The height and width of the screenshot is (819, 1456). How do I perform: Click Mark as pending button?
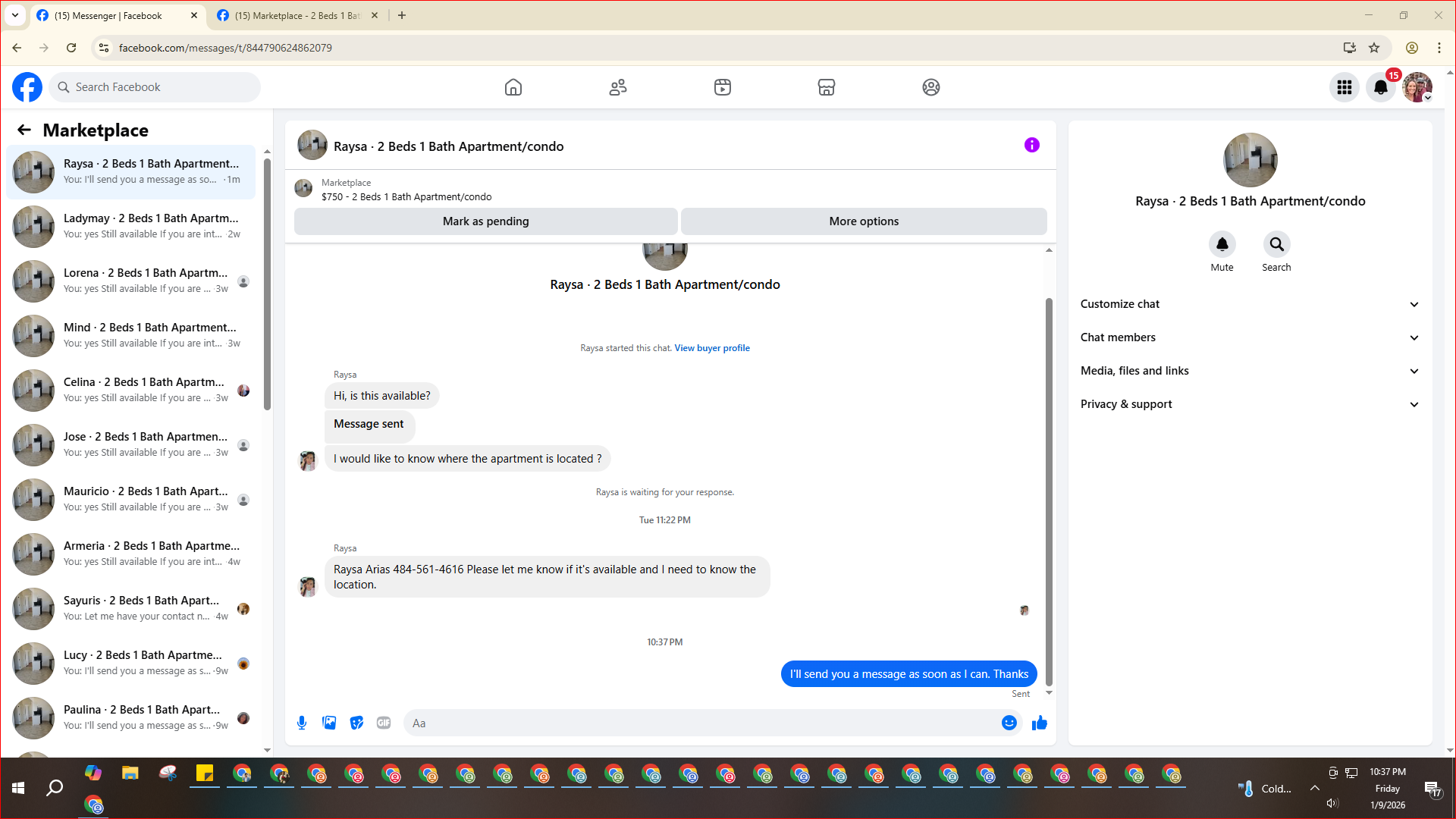tap(485, 221)
